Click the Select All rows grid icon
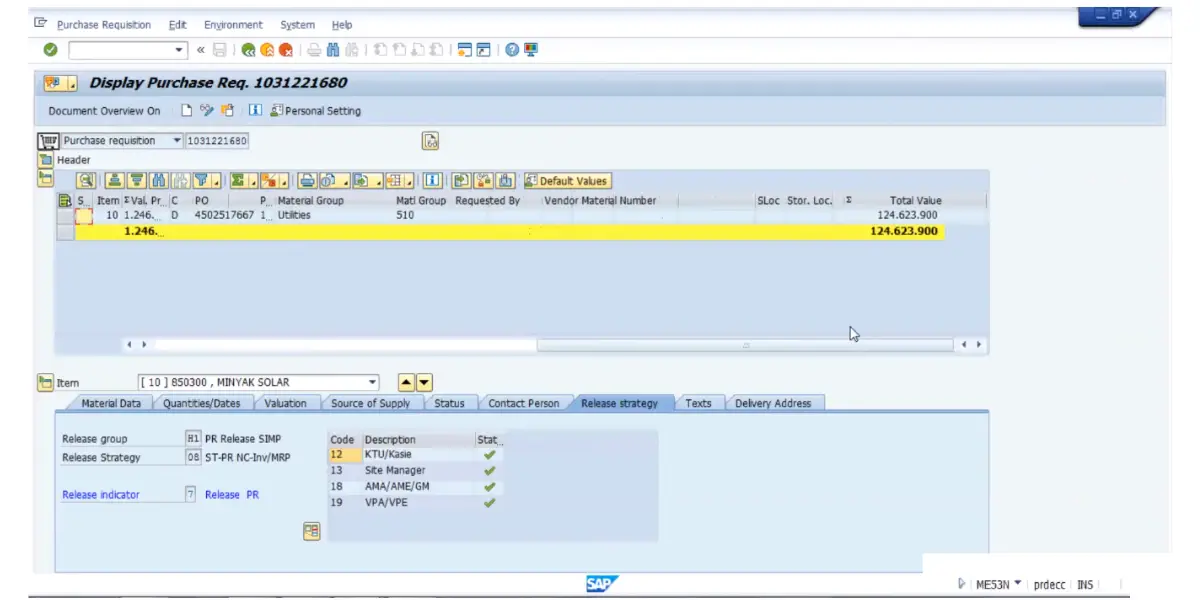The image size is (1200, 600). coord(65,201)
